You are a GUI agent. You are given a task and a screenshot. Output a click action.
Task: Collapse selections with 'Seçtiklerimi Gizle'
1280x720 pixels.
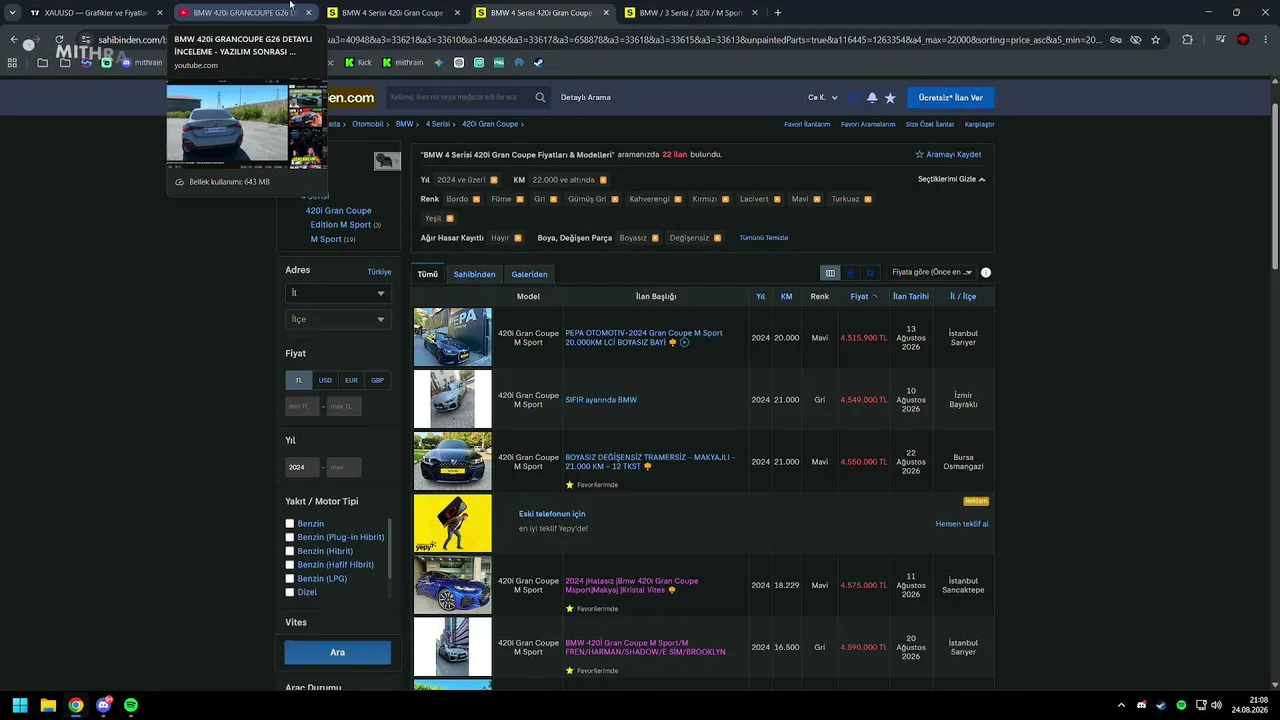[951, 179]
